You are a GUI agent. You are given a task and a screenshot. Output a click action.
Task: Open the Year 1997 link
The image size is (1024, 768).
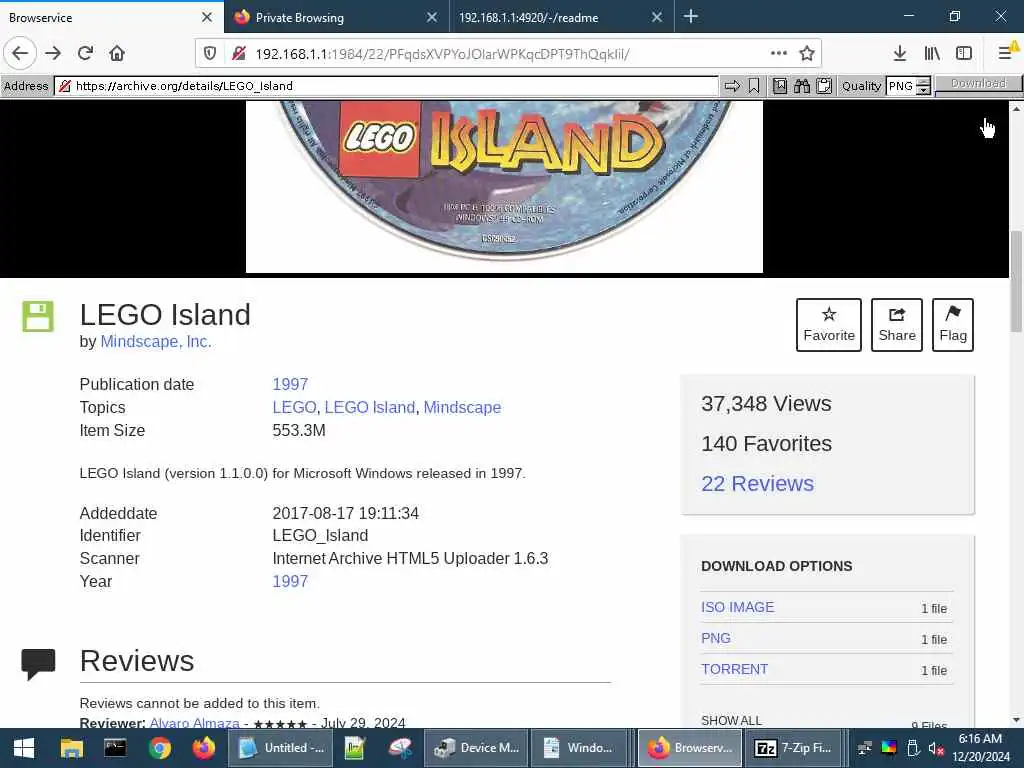(290, 581)
